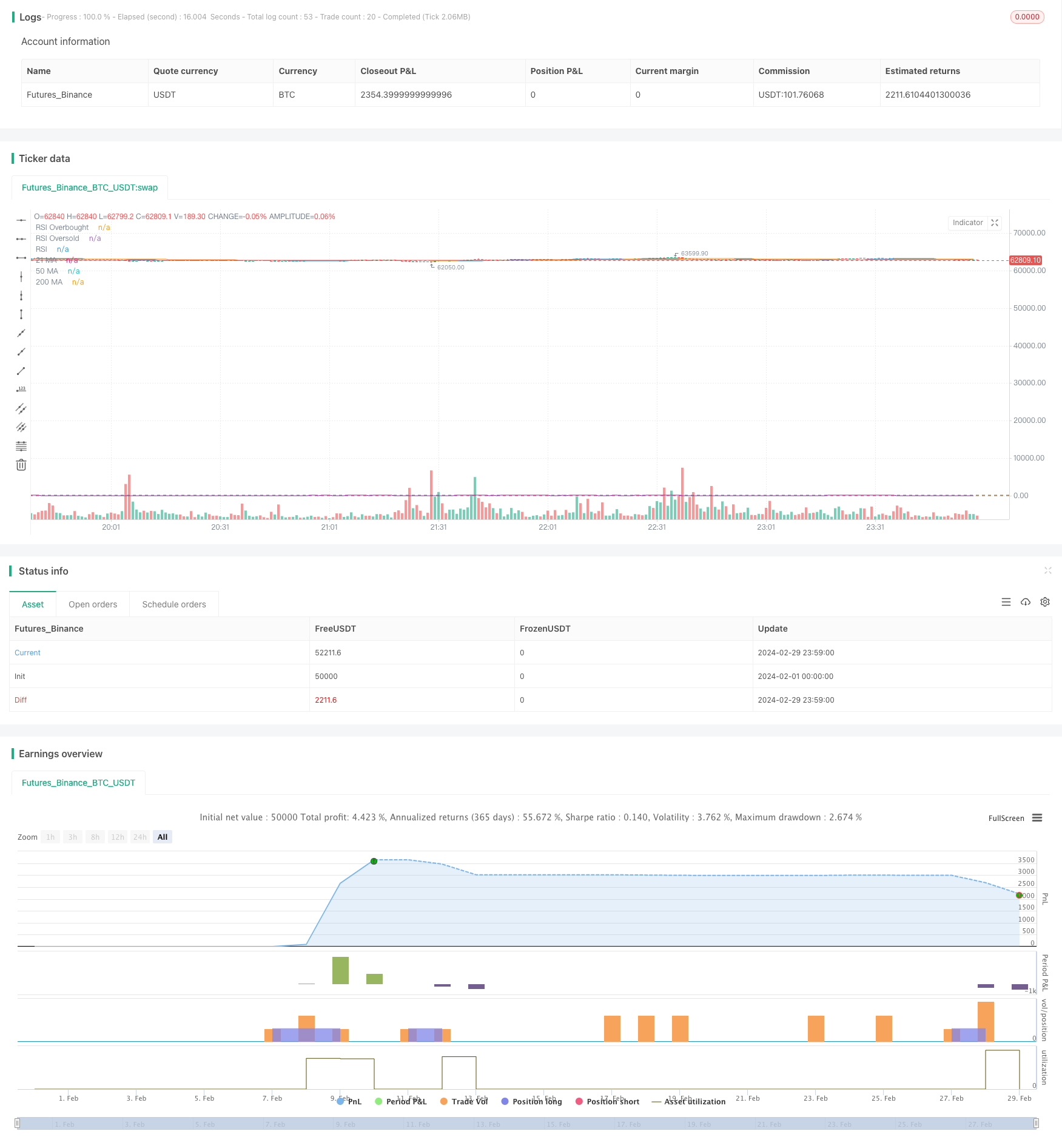Image resolution: width=1062 pixels, height=1148 pixels.
Task: Open the Status info gear settings
Action: [1045, 602]
